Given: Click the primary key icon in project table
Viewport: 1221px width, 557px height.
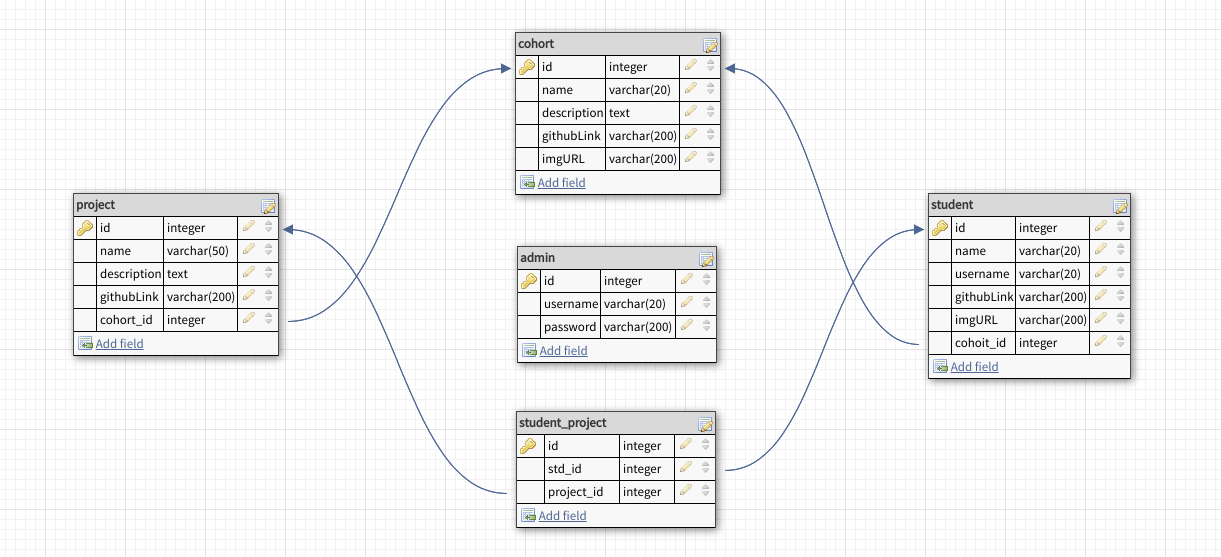Looking at the screenshot, I should tap(86, 228).
